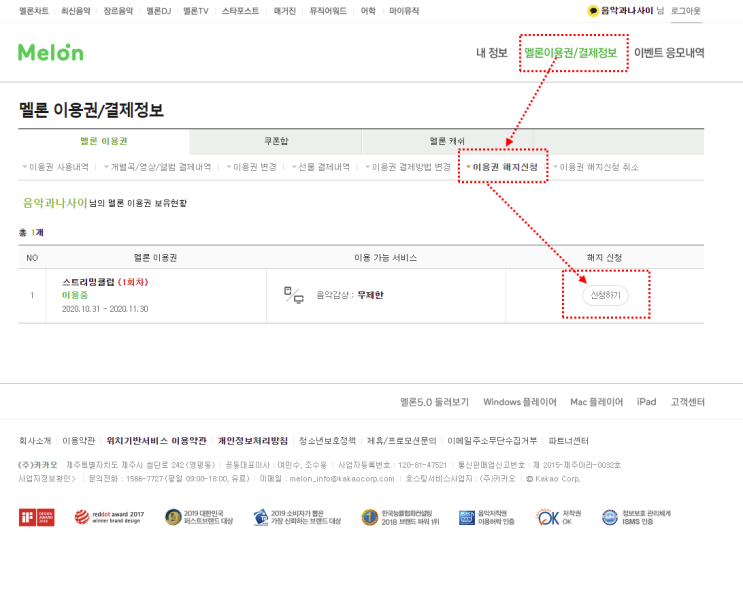The image size is (743, 606).
Task: Open 이메일주소무단수집거부
Action: tap(492, 441)
